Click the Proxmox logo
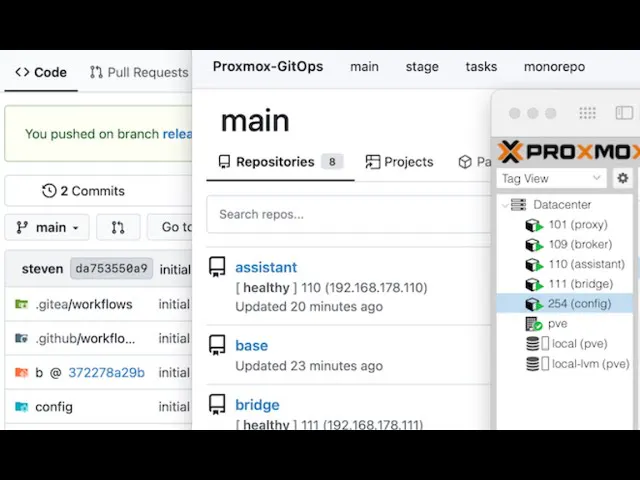Screen dimensions: 640x480 pos(569,152)
